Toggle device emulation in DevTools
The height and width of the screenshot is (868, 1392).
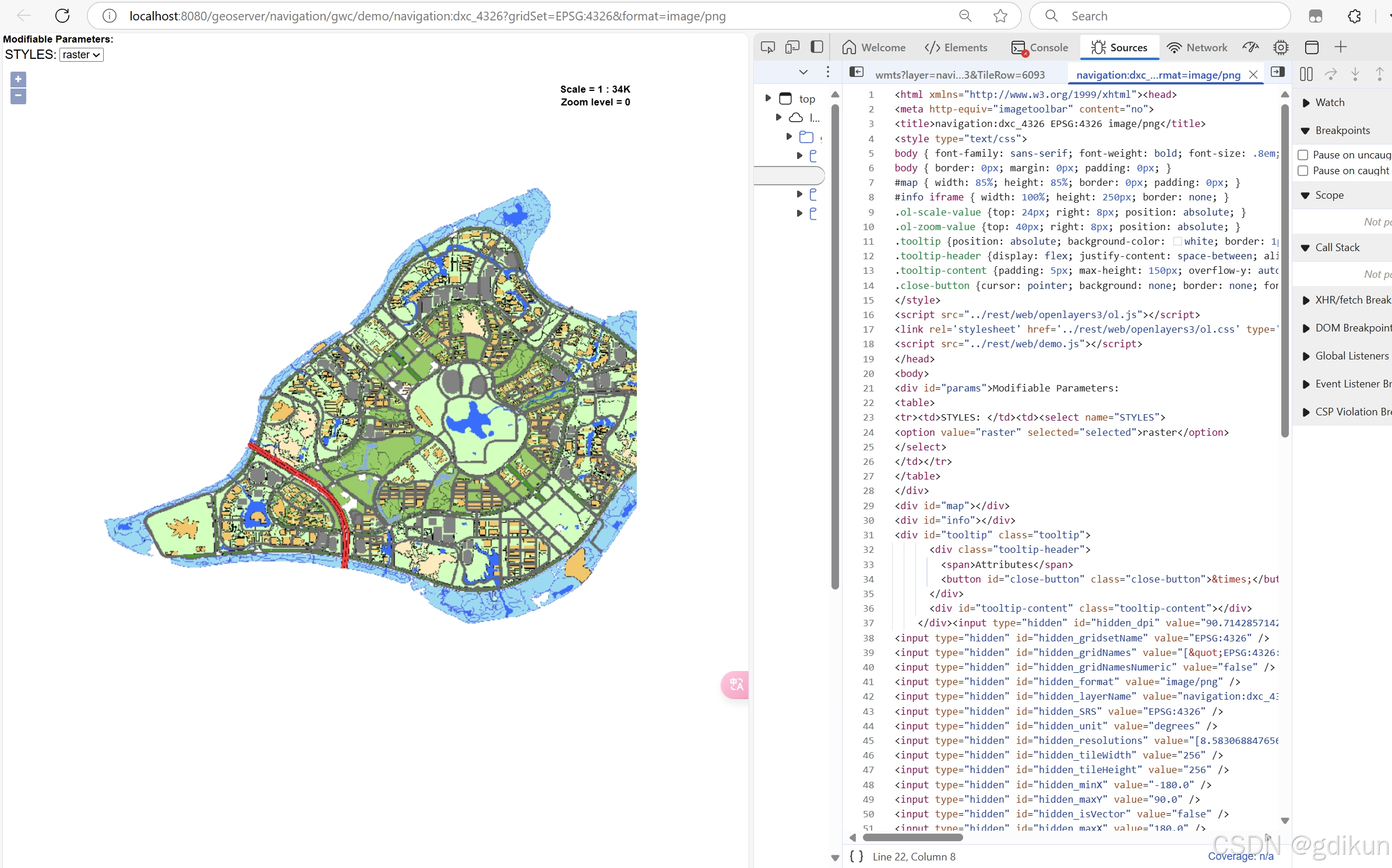pyautogui.click(x=792, y=47)
